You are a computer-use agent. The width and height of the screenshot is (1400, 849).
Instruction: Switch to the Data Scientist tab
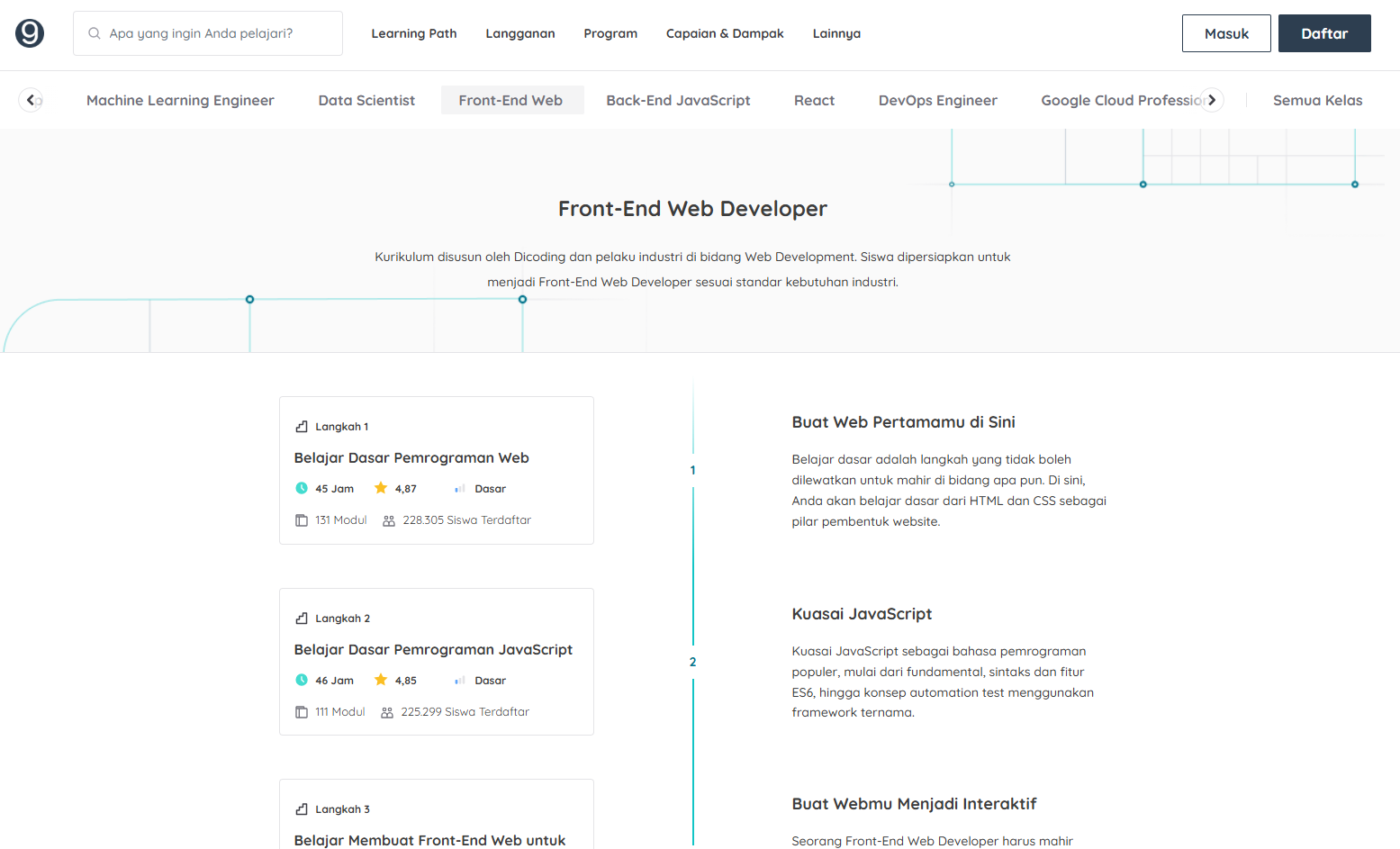366,100
